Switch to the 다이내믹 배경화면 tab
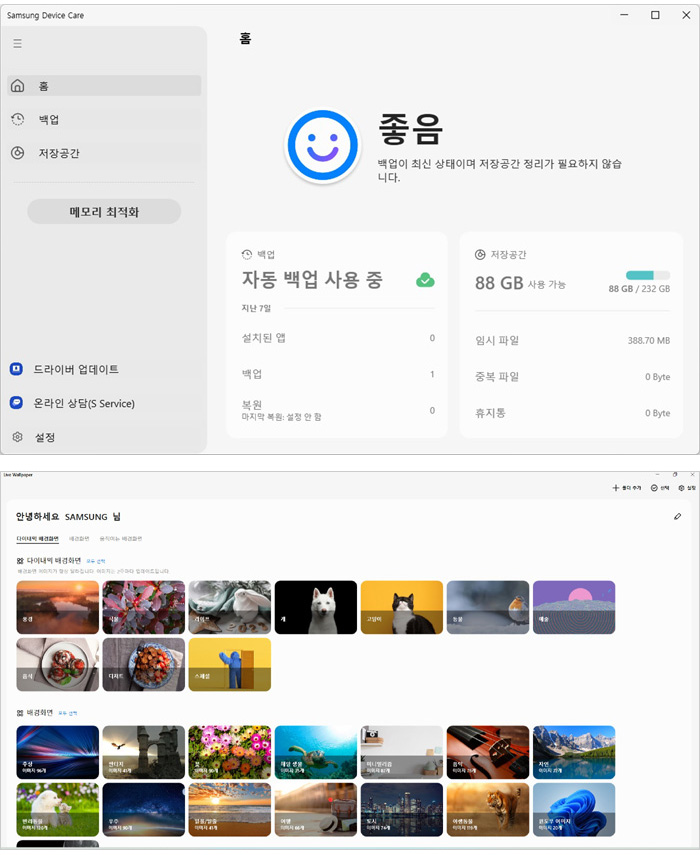This screenshot has height=855, width=700. pyautogui.click(x=37, y=539)
